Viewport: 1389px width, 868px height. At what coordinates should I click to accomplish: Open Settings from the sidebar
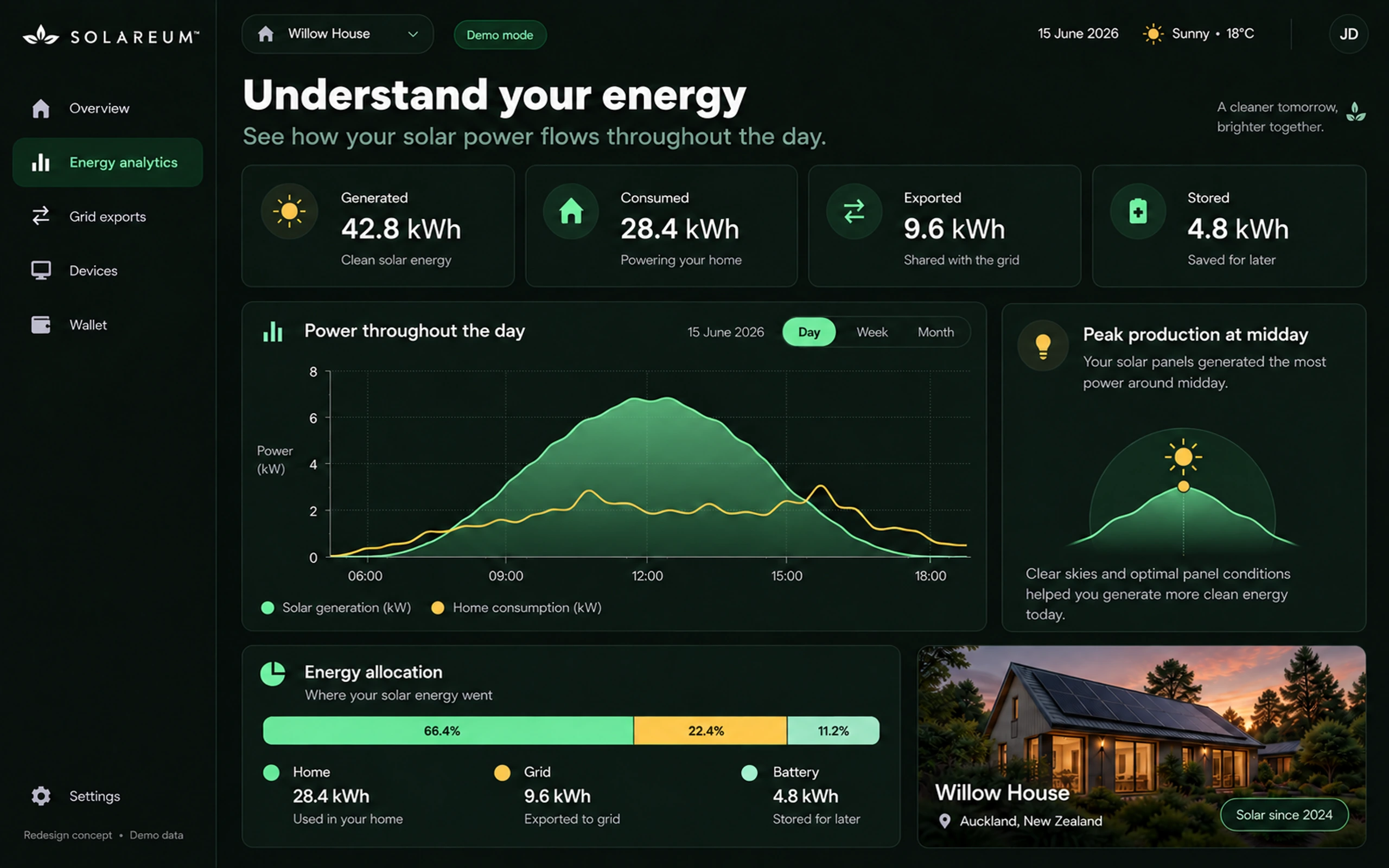click(x=108, y=796)
